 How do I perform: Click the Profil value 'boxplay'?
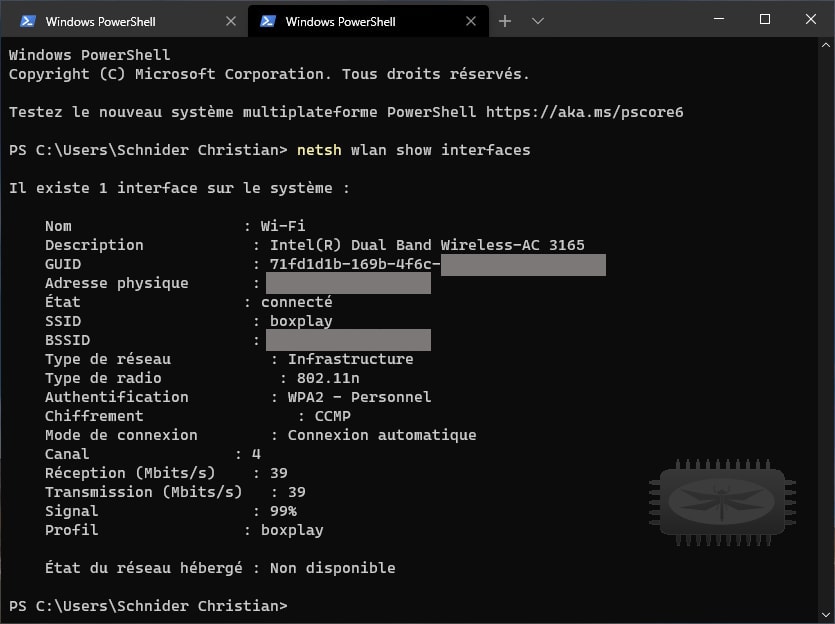(292, 530)
